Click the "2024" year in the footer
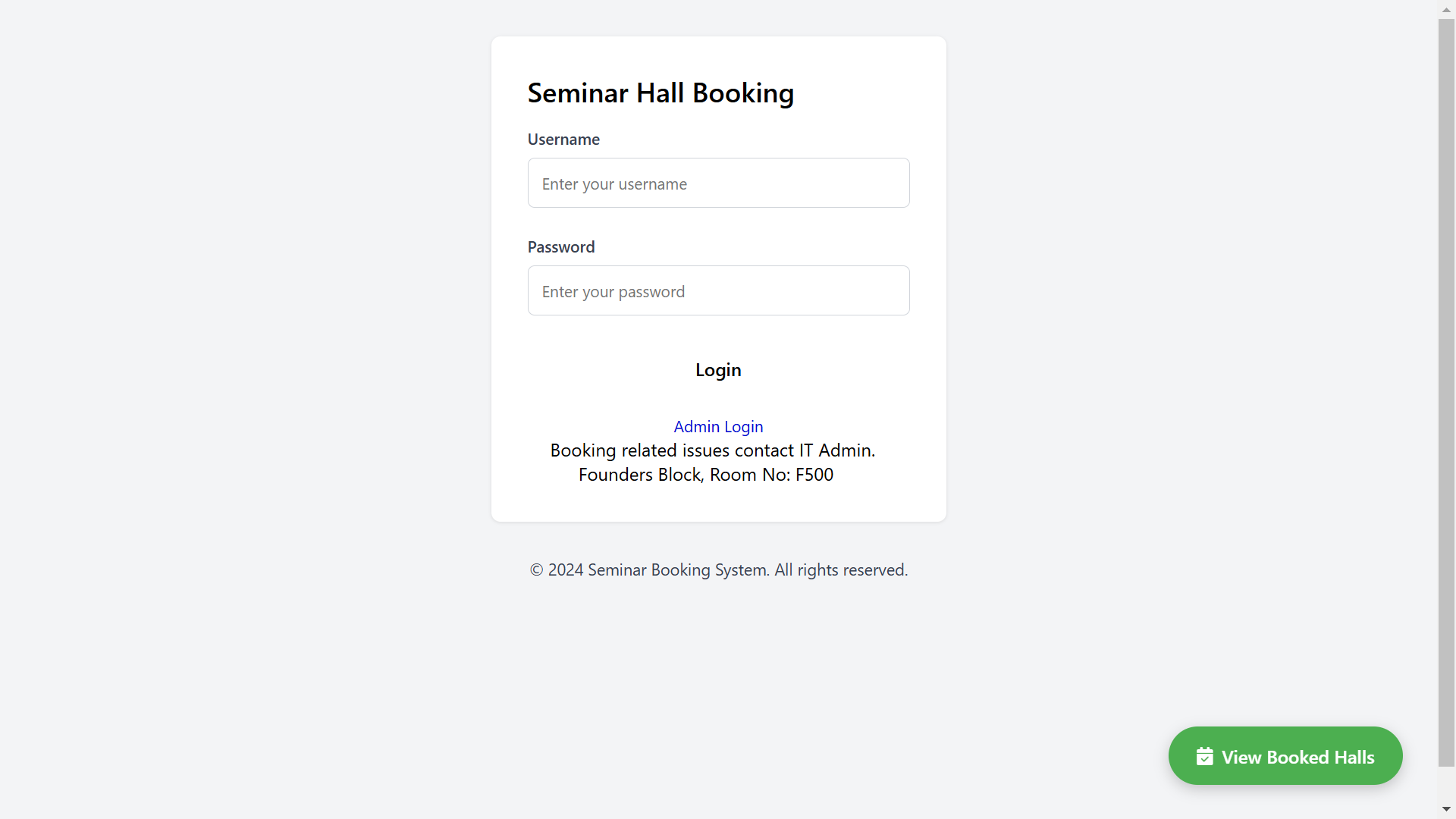Screen dimensions: 1456x819 566,570
